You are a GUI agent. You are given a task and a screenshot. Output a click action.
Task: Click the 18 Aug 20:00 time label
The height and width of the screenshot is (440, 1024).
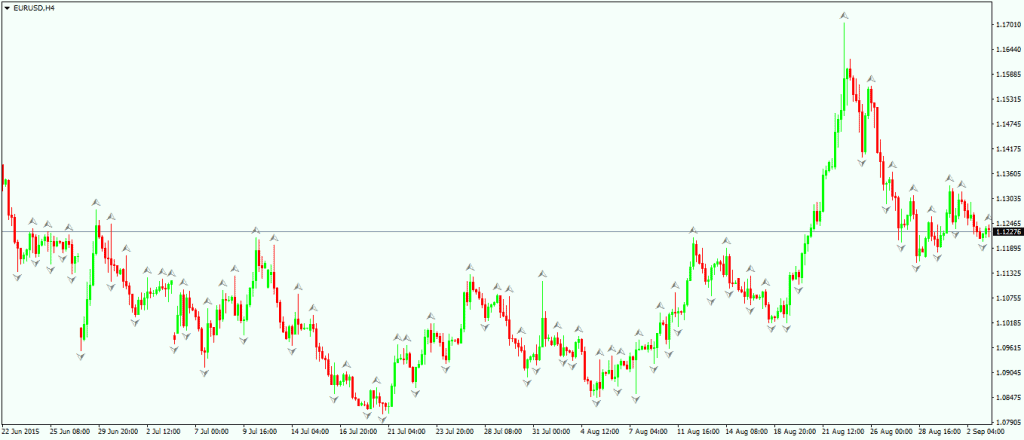point(795,432)
